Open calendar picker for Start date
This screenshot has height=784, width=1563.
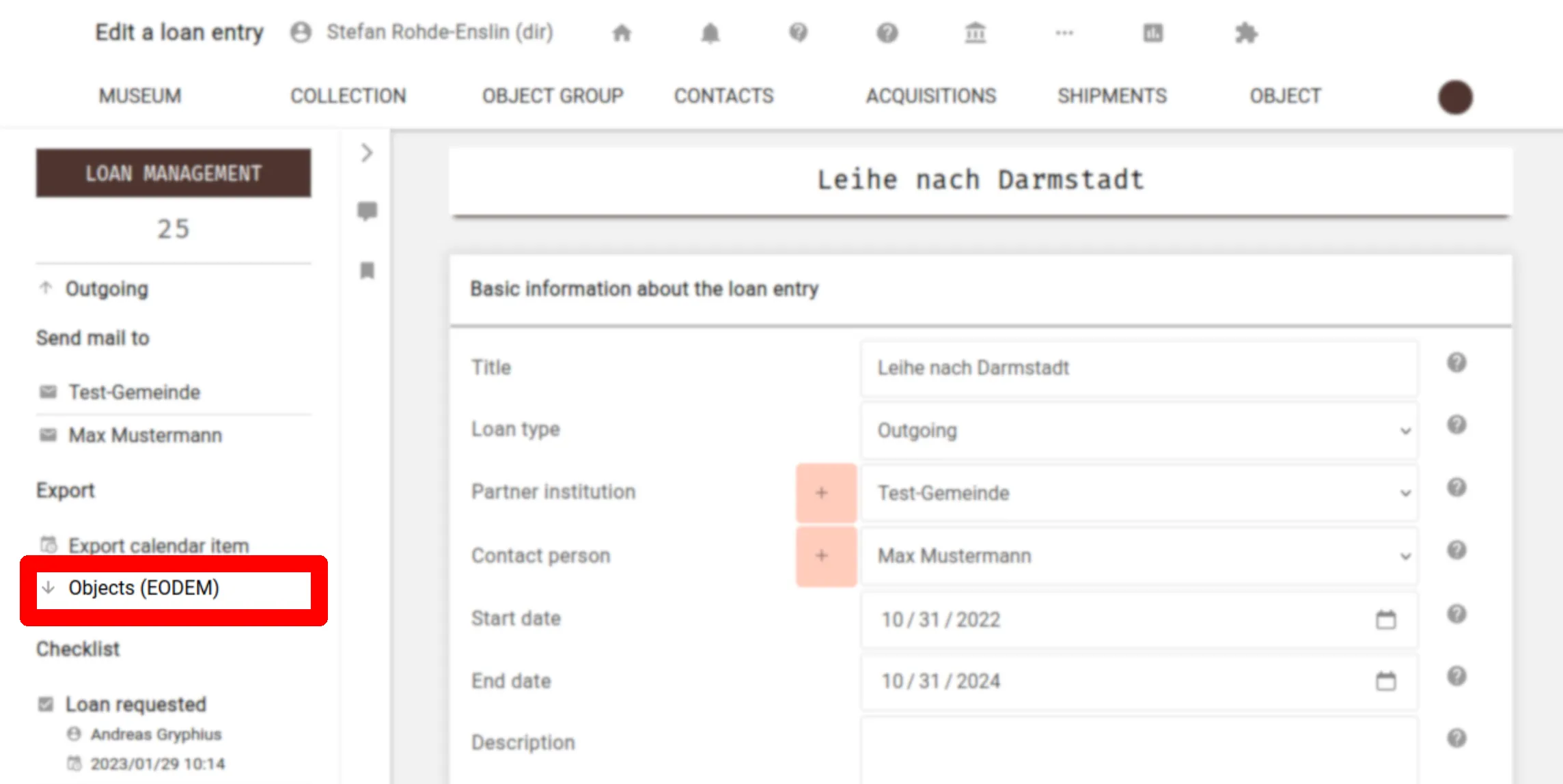1385,619
